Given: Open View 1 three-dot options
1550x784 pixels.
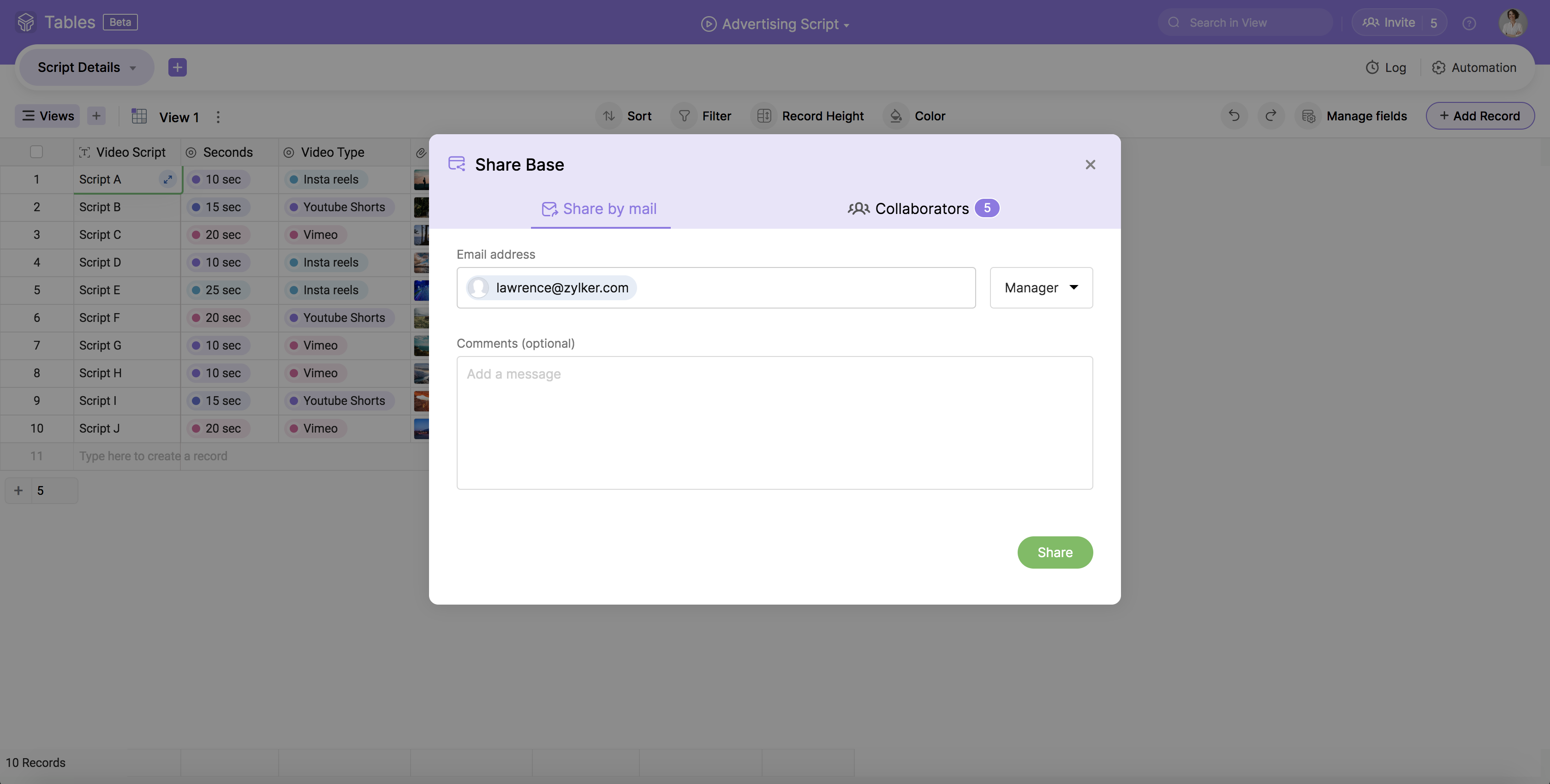Looking at the screenshot, I should coord(218,117).
